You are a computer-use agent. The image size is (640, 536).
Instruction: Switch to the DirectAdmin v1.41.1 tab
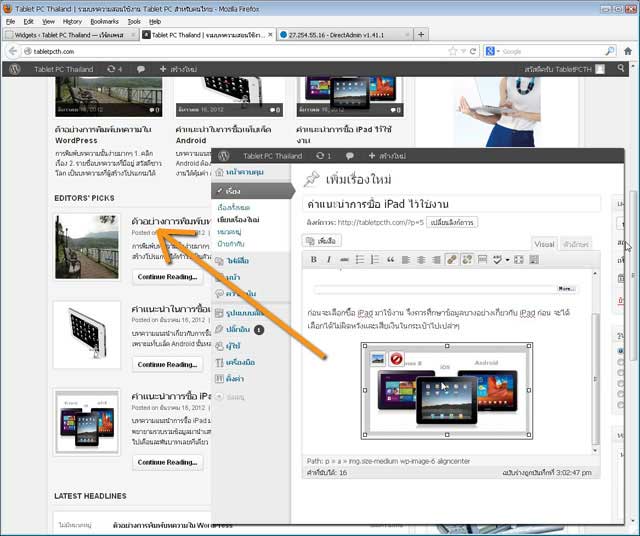344,35
